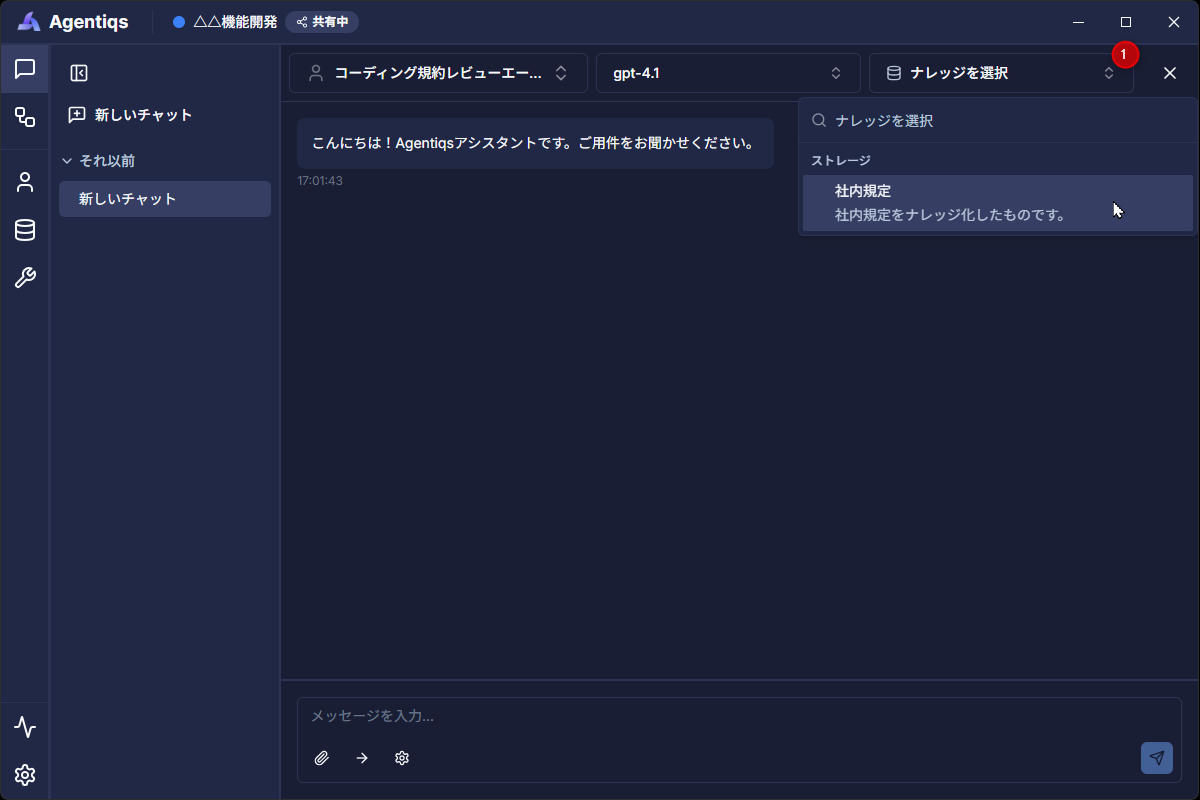Viewport: 1200px width, 800px height.
Task: Click the arrow icon below the message input
Action: (x=362, y=758)
